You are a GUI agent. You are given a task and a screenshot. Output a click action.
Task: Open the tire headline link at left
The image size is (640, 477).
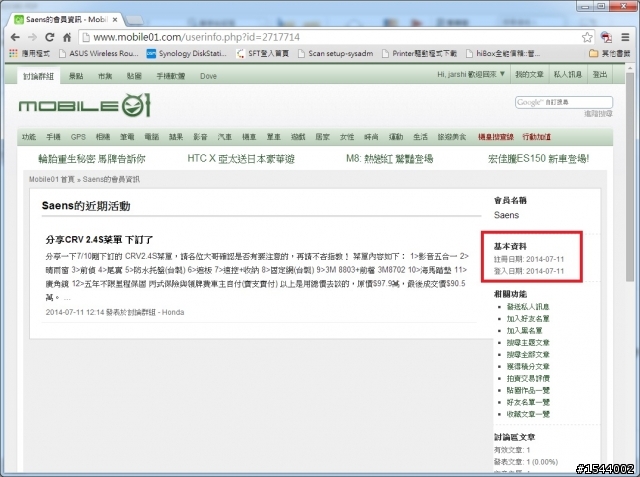pyautogui.click(x=92, y=159)
